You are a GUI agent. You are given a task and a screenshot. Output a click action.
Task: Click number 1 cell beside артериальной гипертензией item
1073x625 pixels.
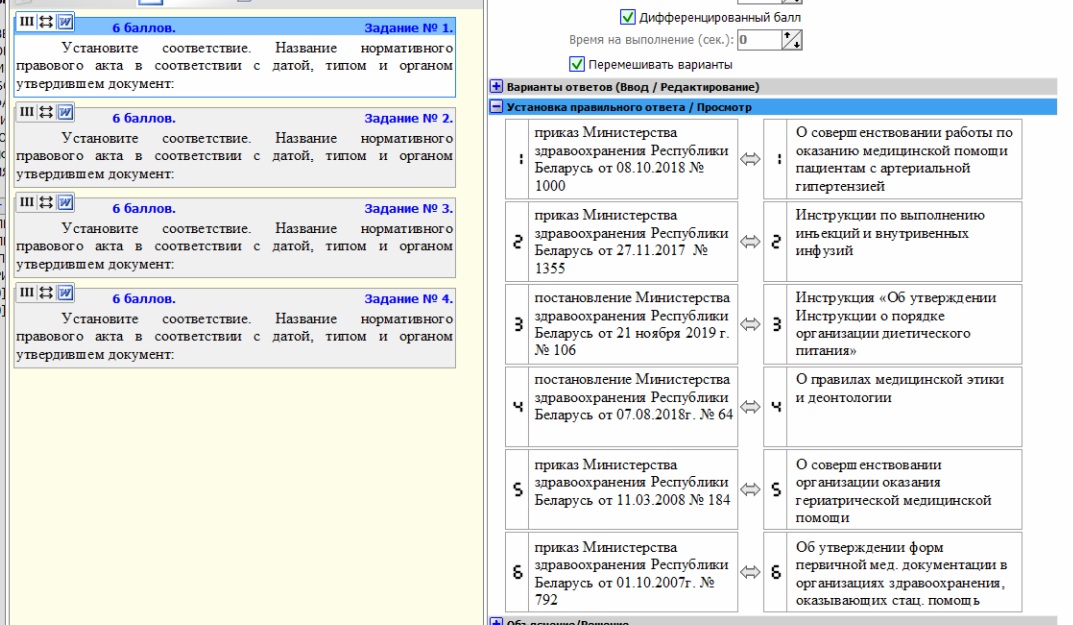776,159
